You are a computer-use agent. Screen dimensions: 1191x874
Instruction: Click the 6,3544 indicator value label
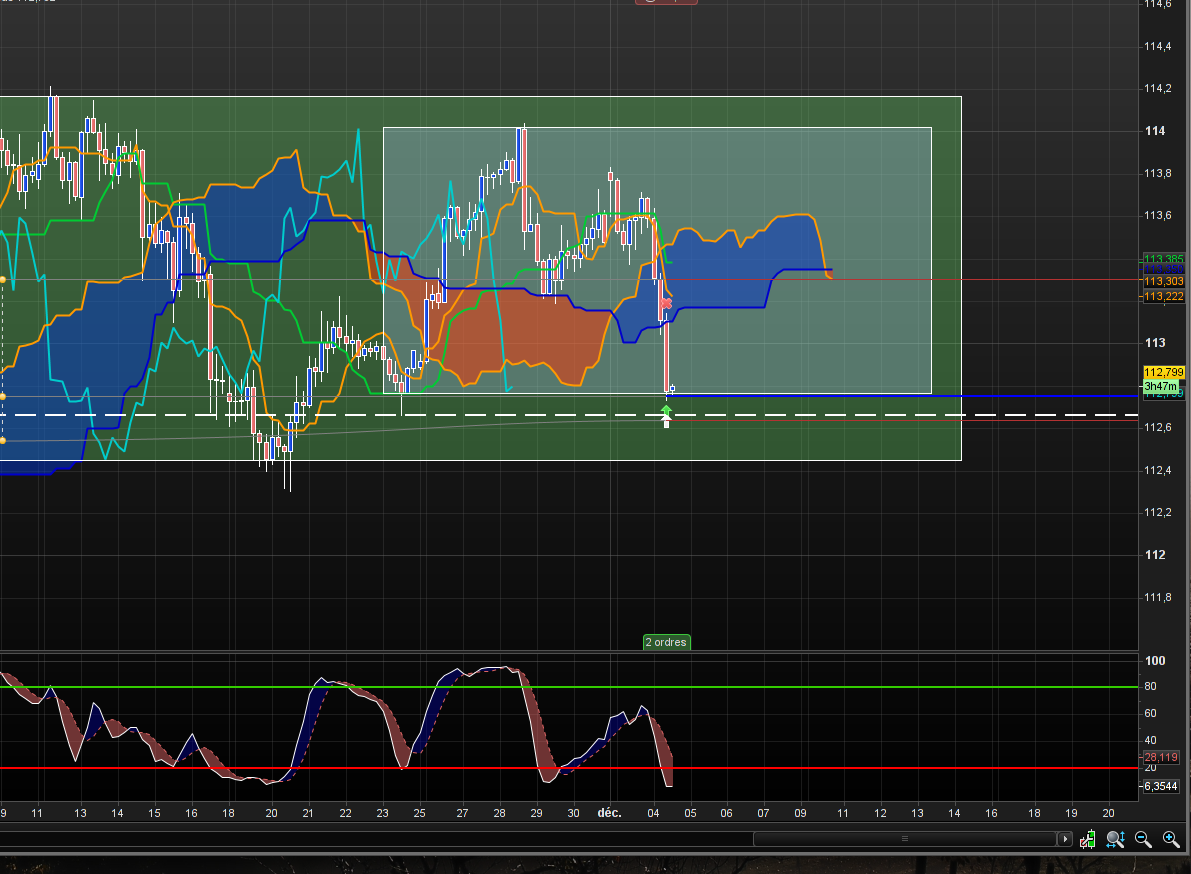pyautogui.click(x=1161, y=786)
